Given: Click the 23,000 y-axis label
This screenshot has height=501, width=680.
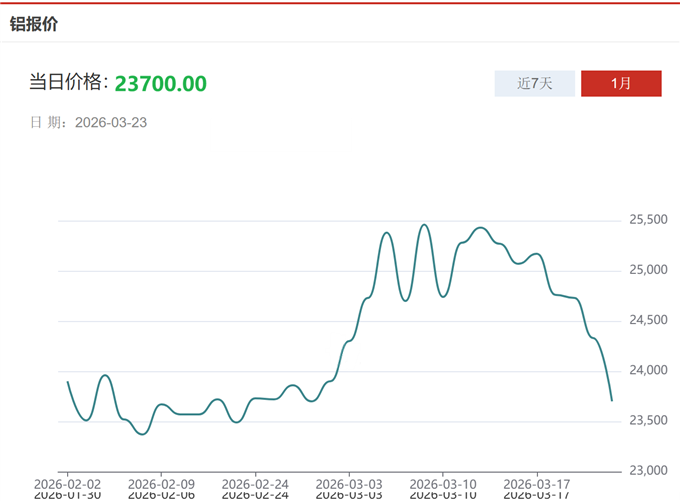Looking at the screenshot, I should (x=648, y=471).
